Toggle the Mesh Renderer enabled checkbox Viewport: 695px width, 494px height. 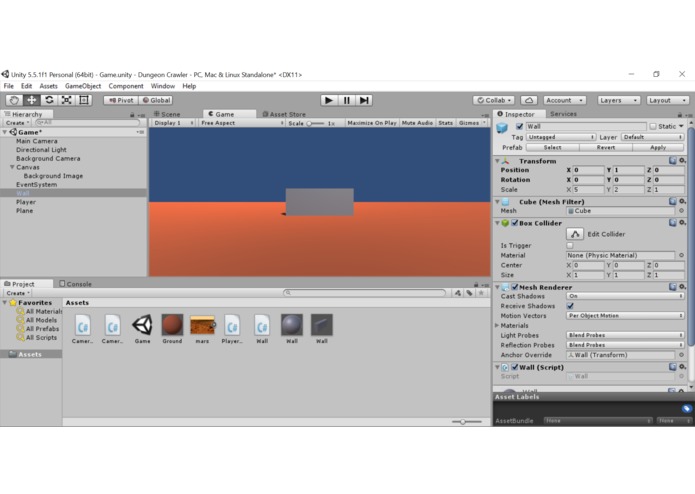tap(515, 287)
